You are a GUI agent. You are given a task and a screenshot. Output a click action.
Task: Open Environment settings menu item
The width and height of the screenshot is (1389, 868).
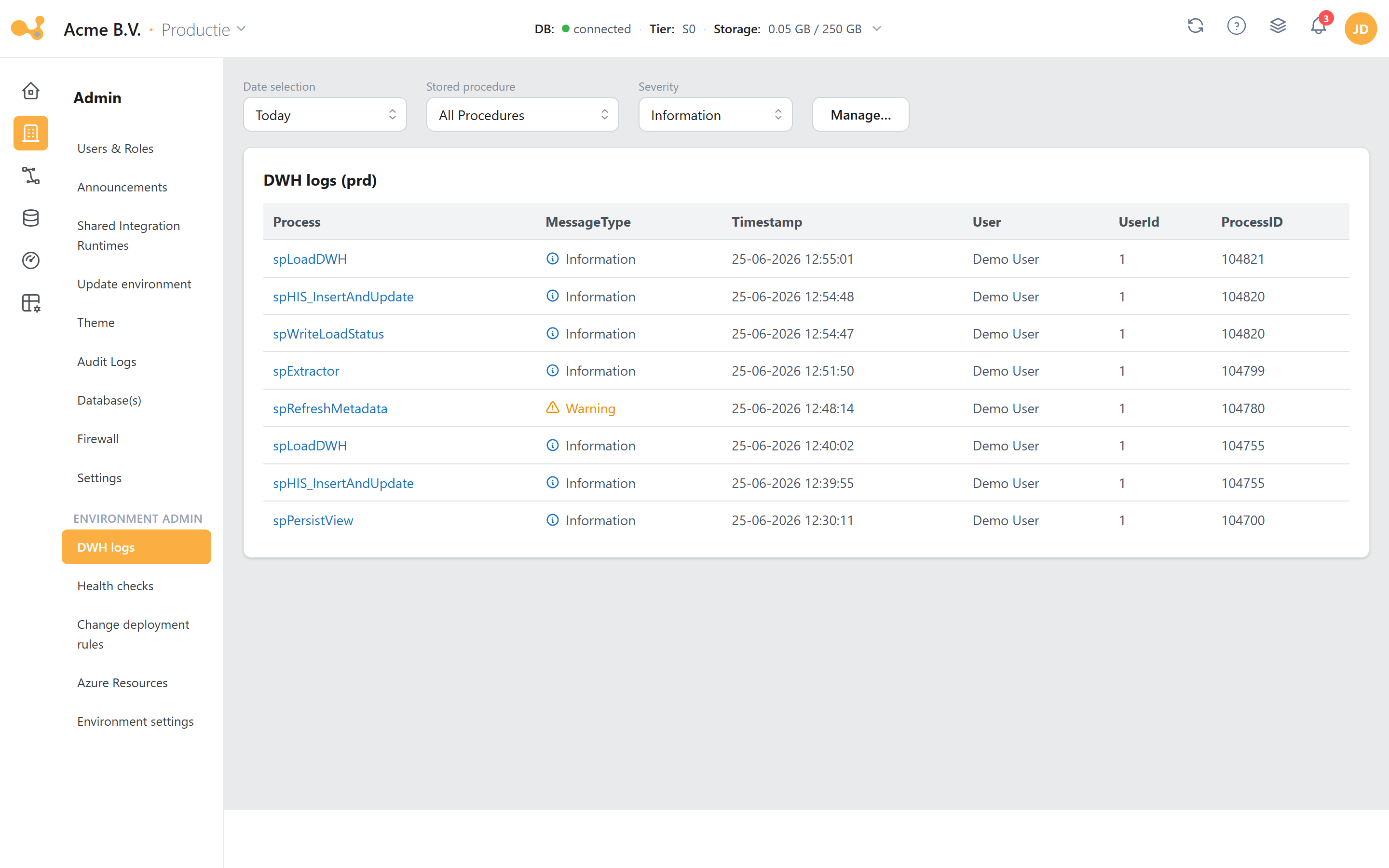pos(136,721)
